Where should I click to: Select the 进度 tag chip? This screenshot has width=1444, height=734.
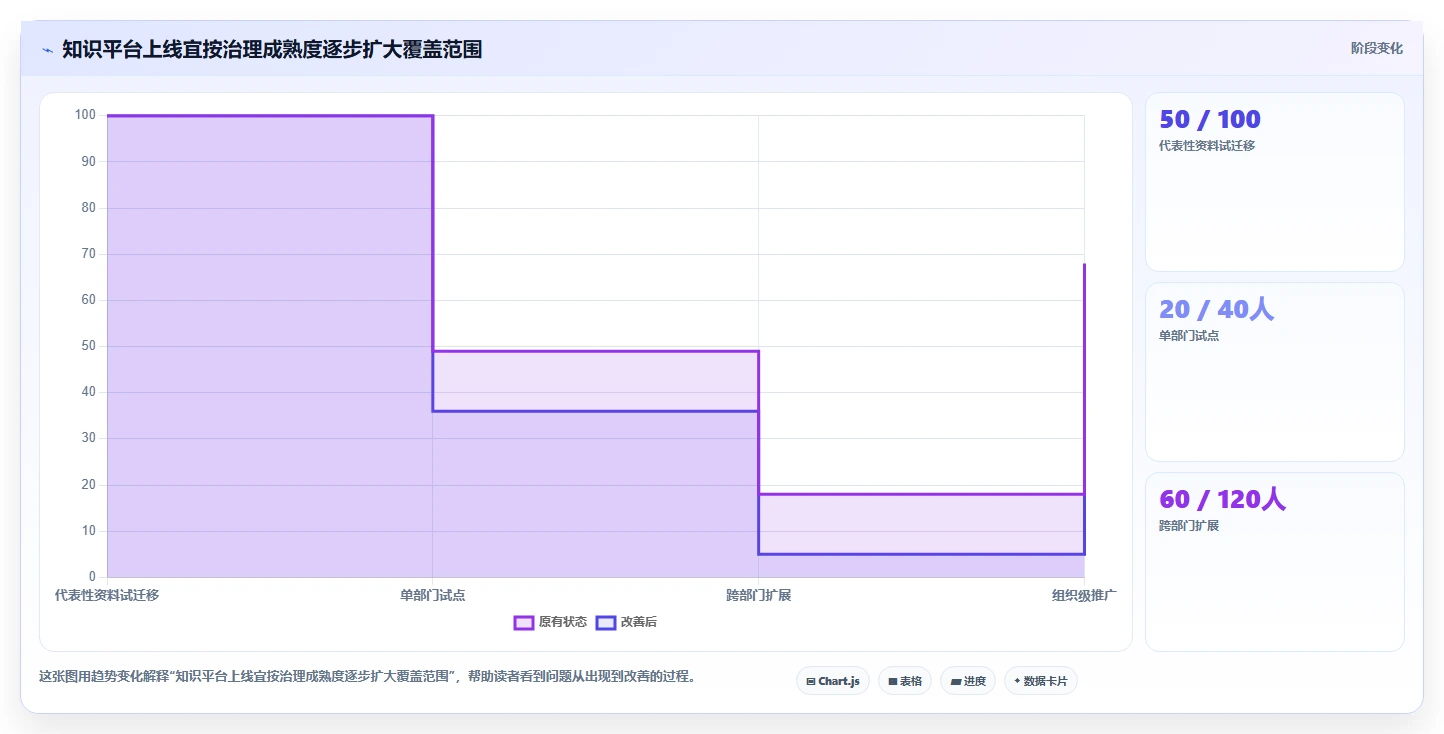pyautogui.click(x=968, y=681)
